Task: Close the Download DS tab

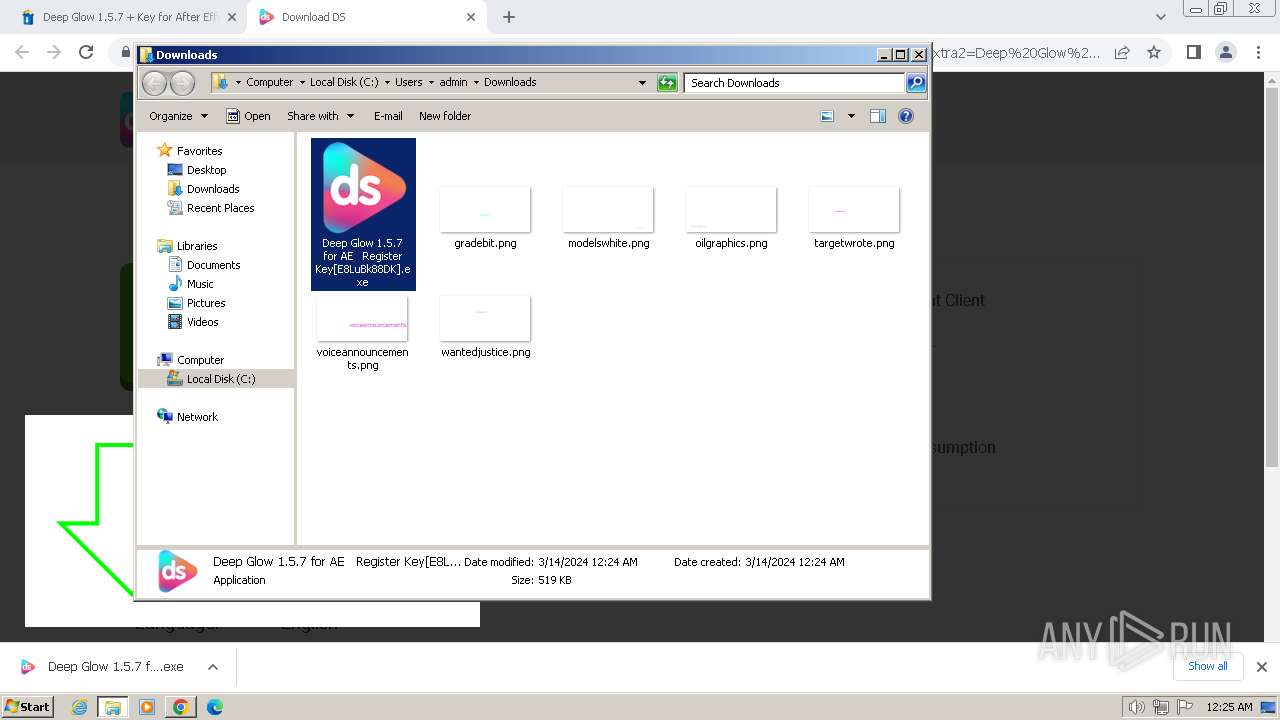Action: [x=471, y=17]
